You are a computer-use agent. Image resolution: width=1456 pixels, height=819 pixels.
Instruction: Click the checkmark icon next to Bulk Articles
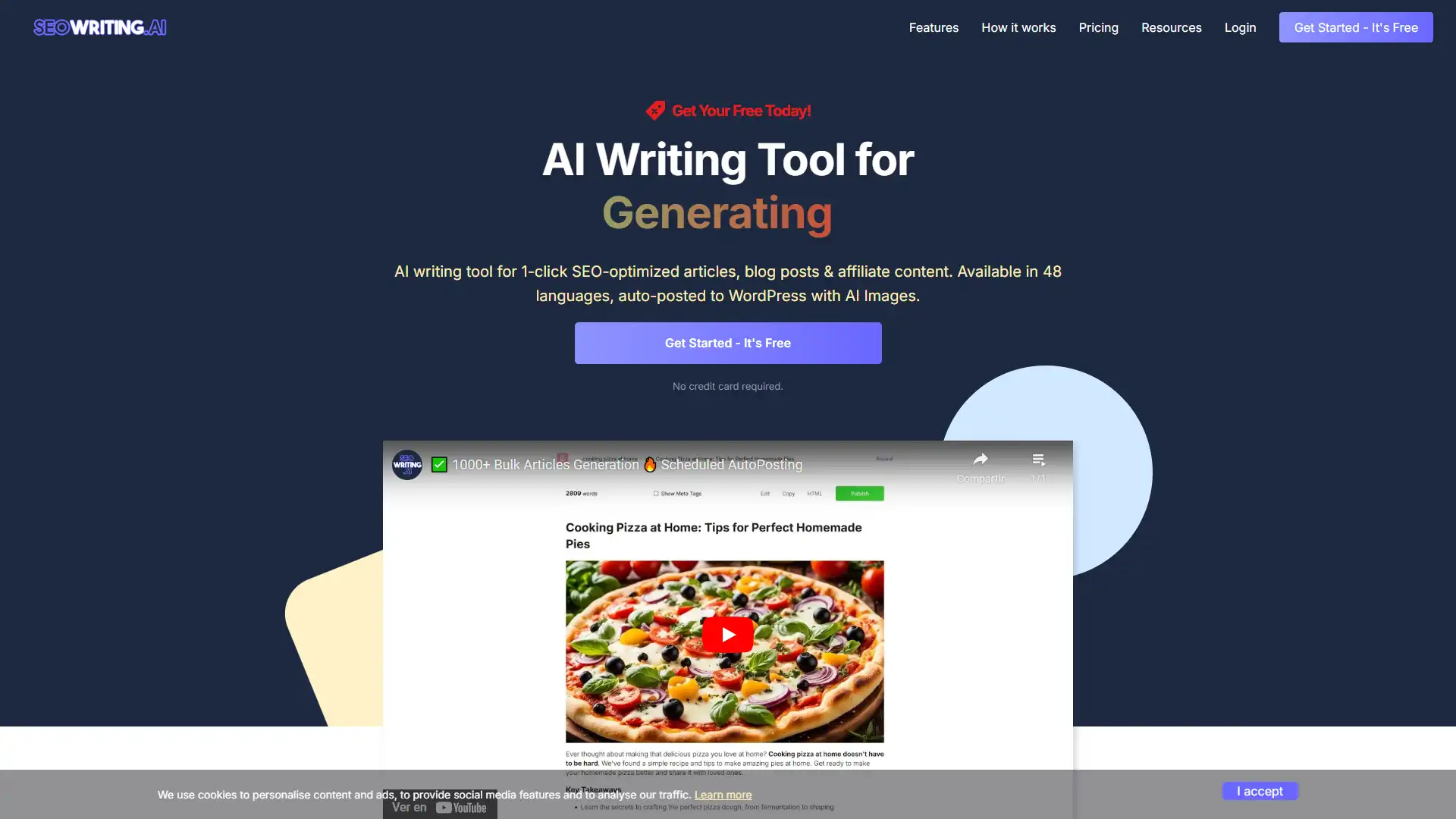point(439,463)
